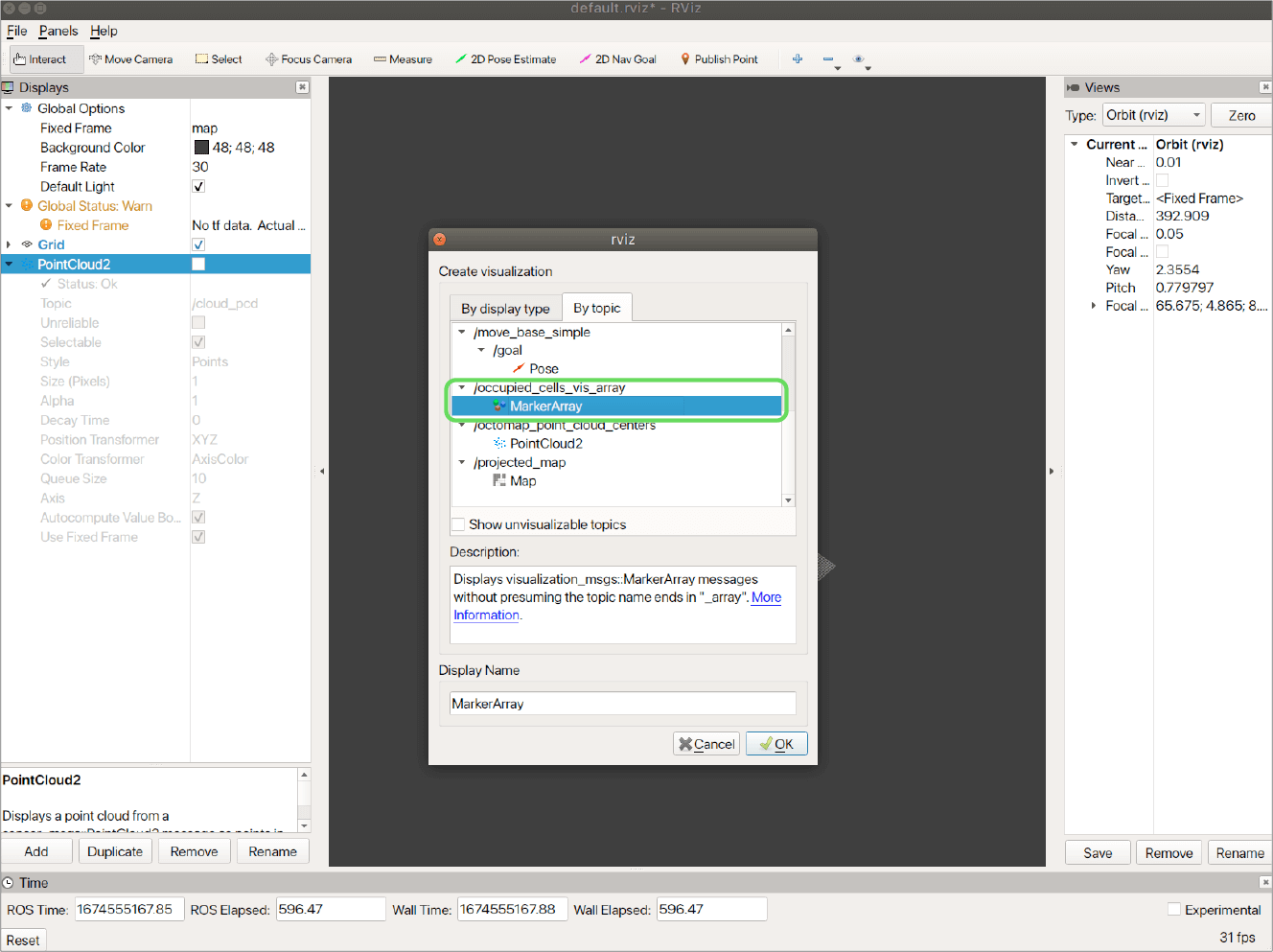The height and width of the screenshot is (952, 1273).
Task: Toggle the Use Fixed Frame checkbox
Action: click(x=198, y=537)
